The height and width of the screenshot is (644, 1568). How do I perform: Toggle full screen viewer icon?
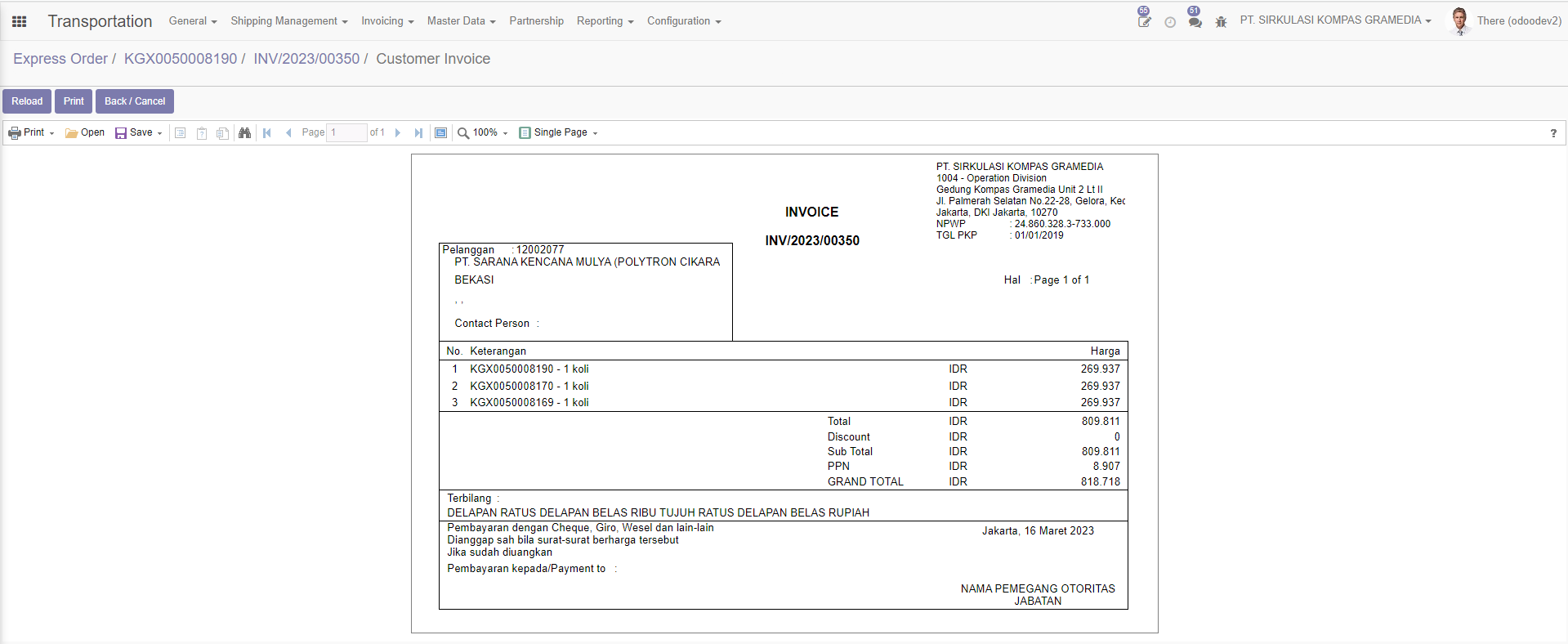tap(441, 132)
